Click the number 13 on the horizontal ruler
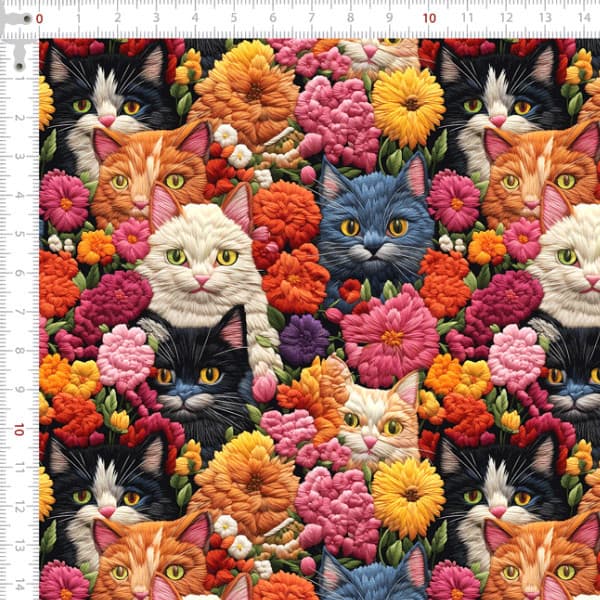The image size is (600, 600). click(x=545, y=18)
